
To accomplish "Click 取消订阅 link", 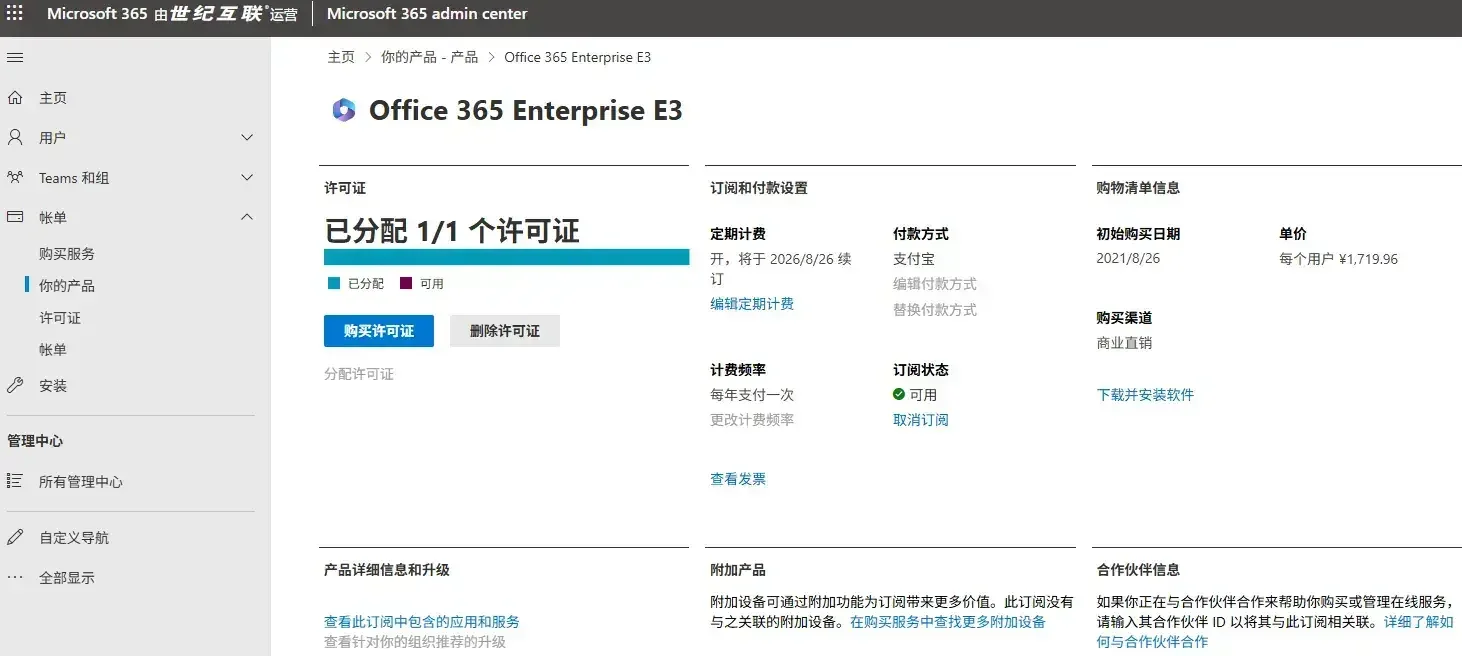I will click(x=921, y=420).
